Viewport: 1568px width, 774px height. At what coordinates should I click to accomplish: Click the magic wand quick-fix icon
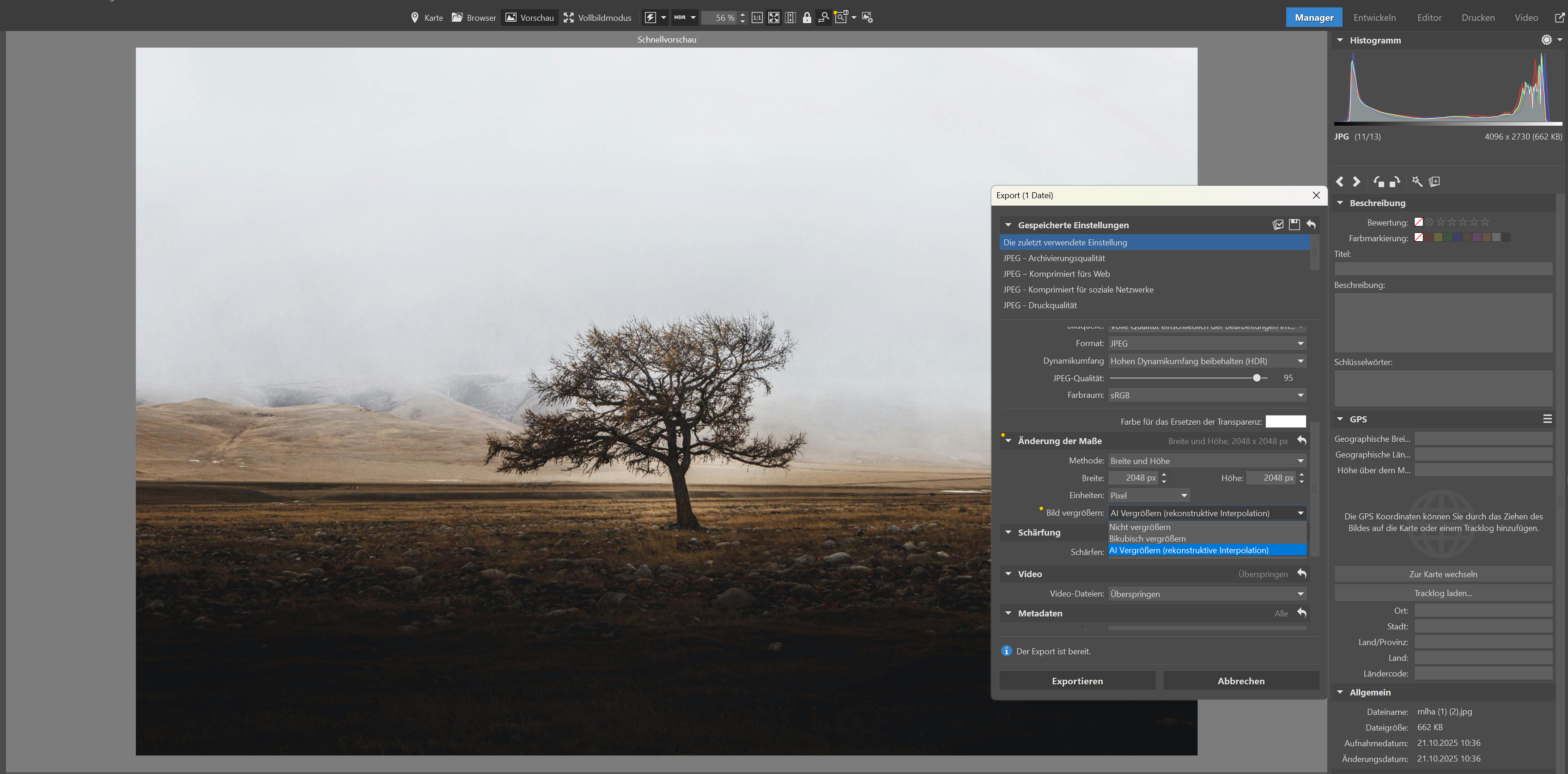click(x=1417, y=182)
